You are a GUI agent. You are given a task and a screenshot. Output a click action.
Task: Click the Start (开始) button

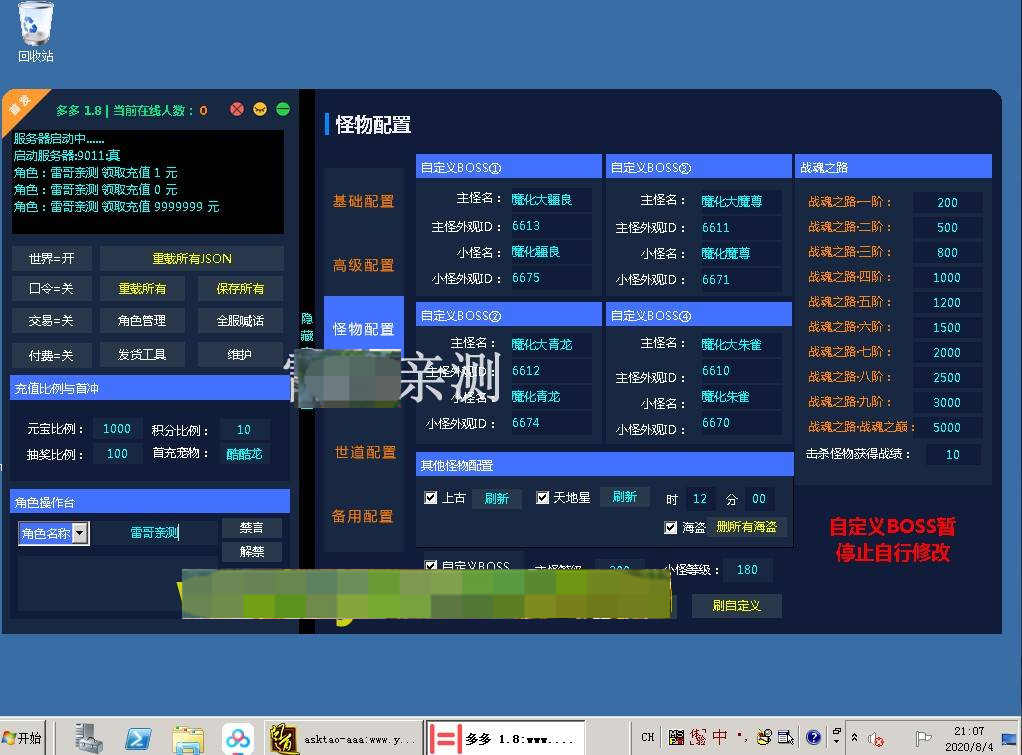[22, 737]
